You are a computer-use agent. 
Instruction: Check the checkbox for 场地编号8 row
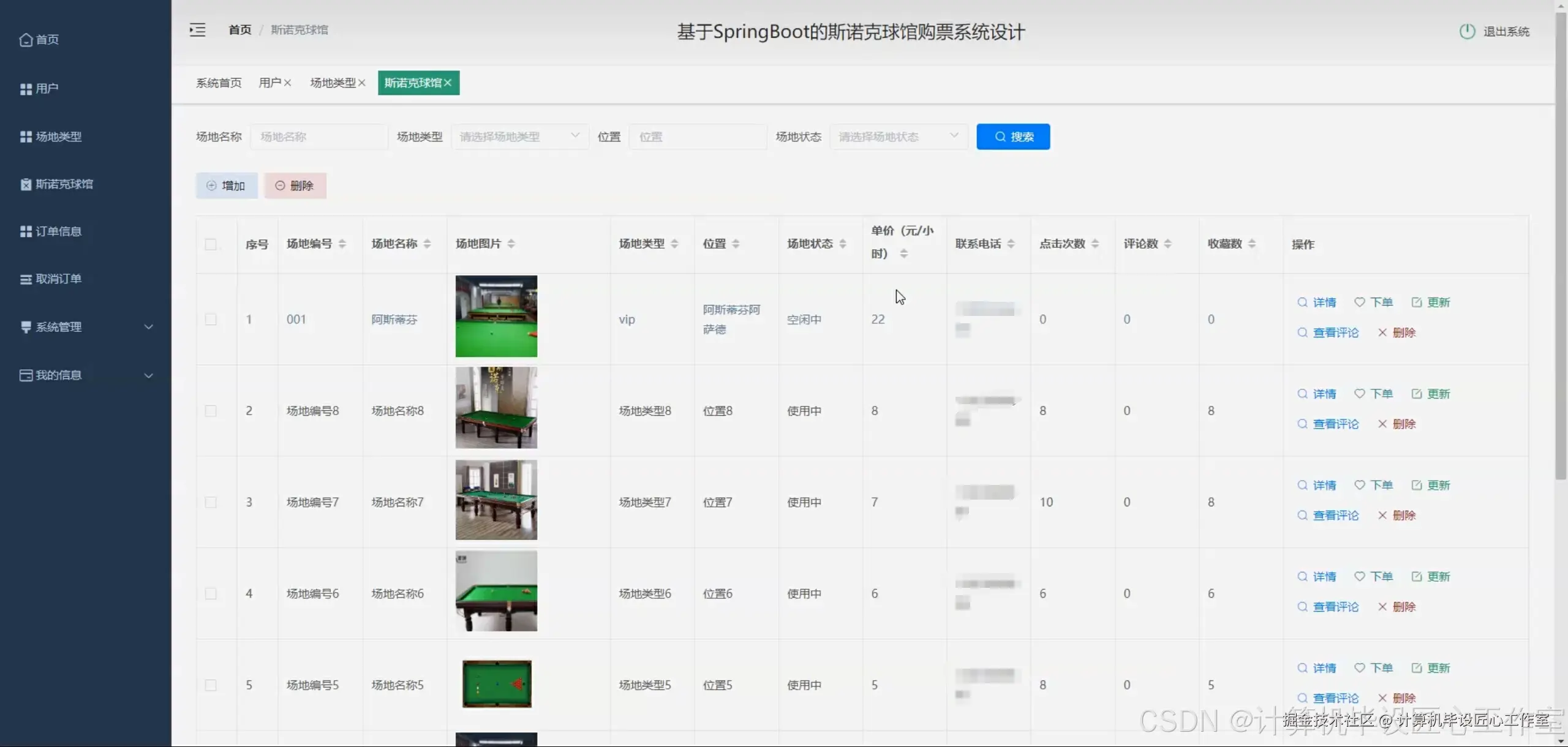point(211,411)
